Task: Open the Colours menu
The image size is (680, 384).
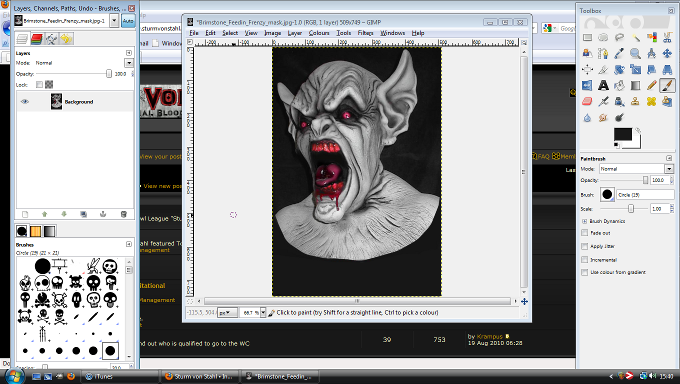Action: pos(319,33)
